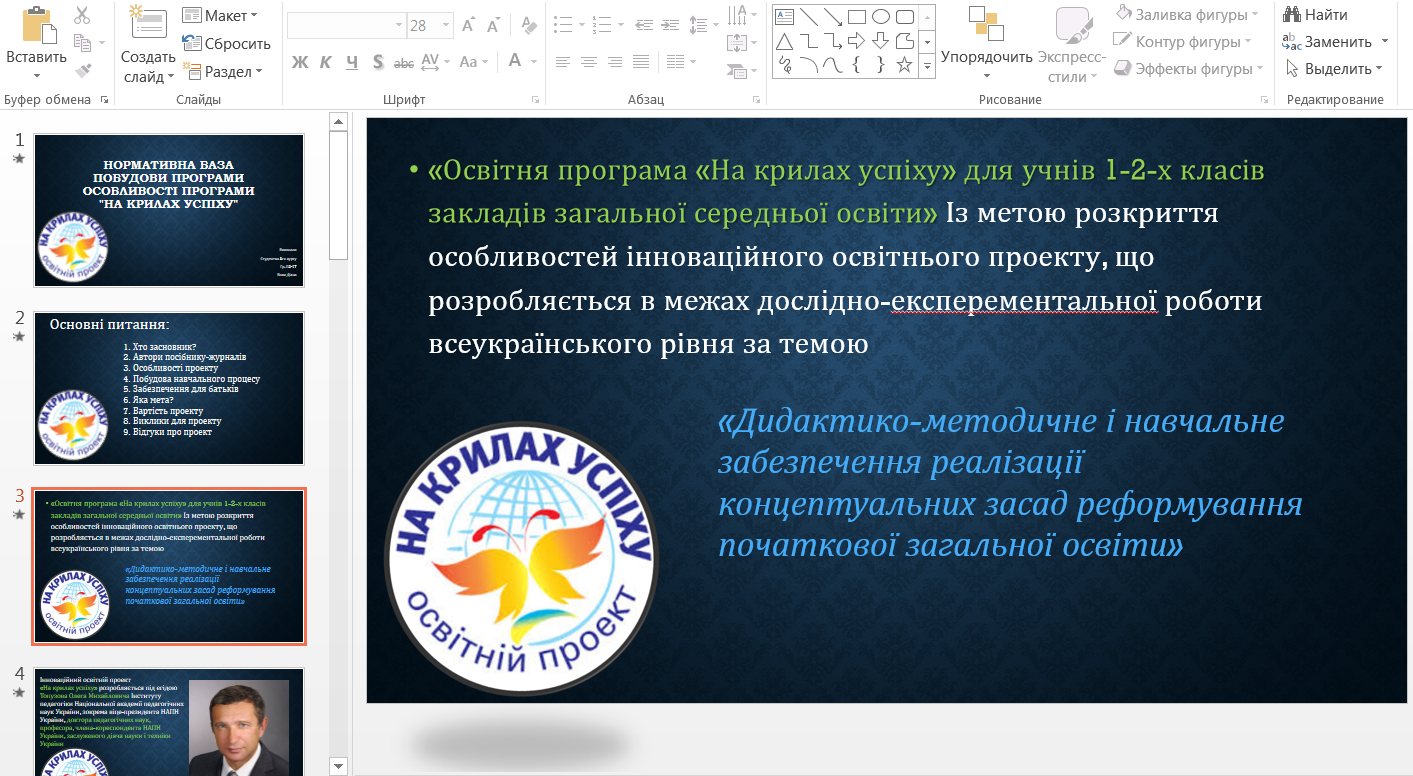Open the Шрифт font dialog launcher

[536, 100]
